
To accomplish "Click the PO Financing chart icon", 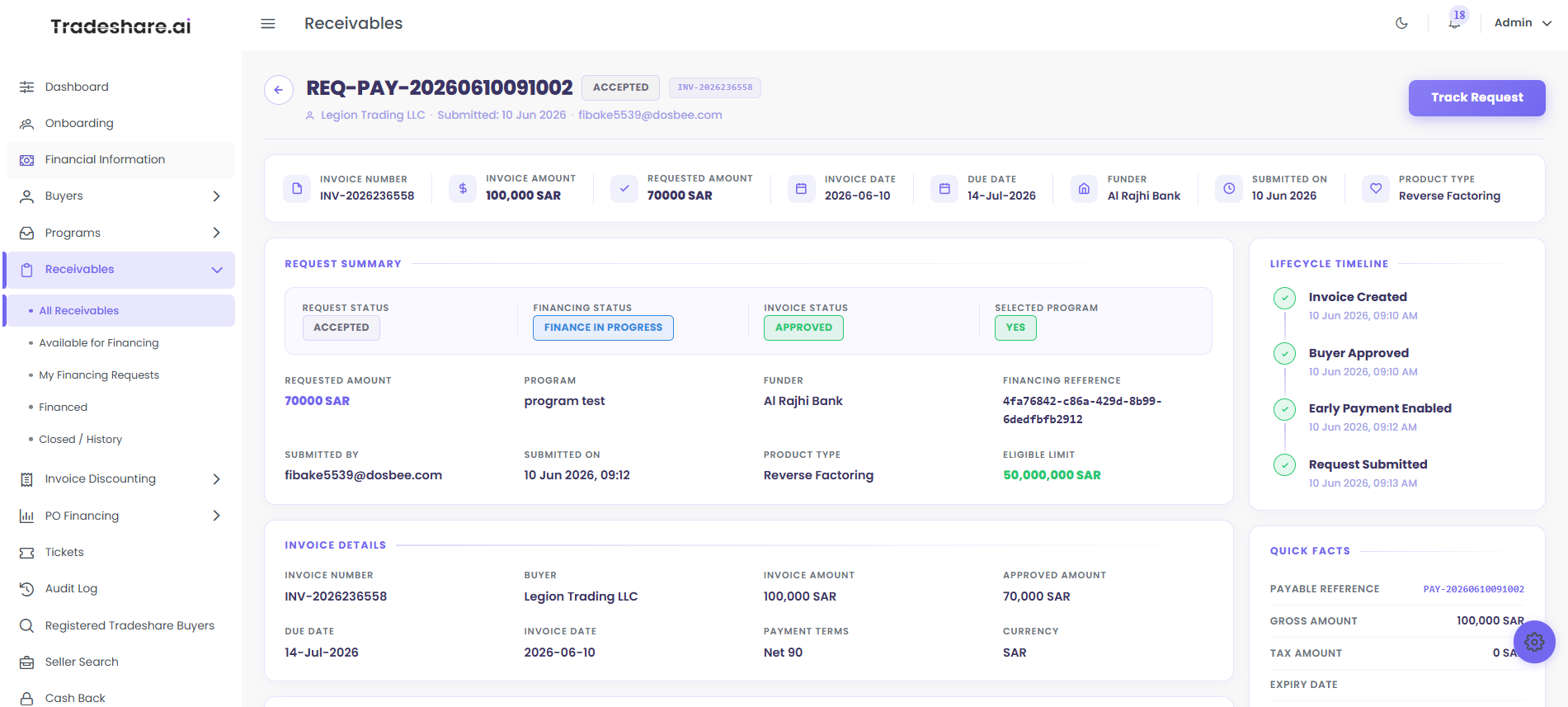I will (27, 516).
